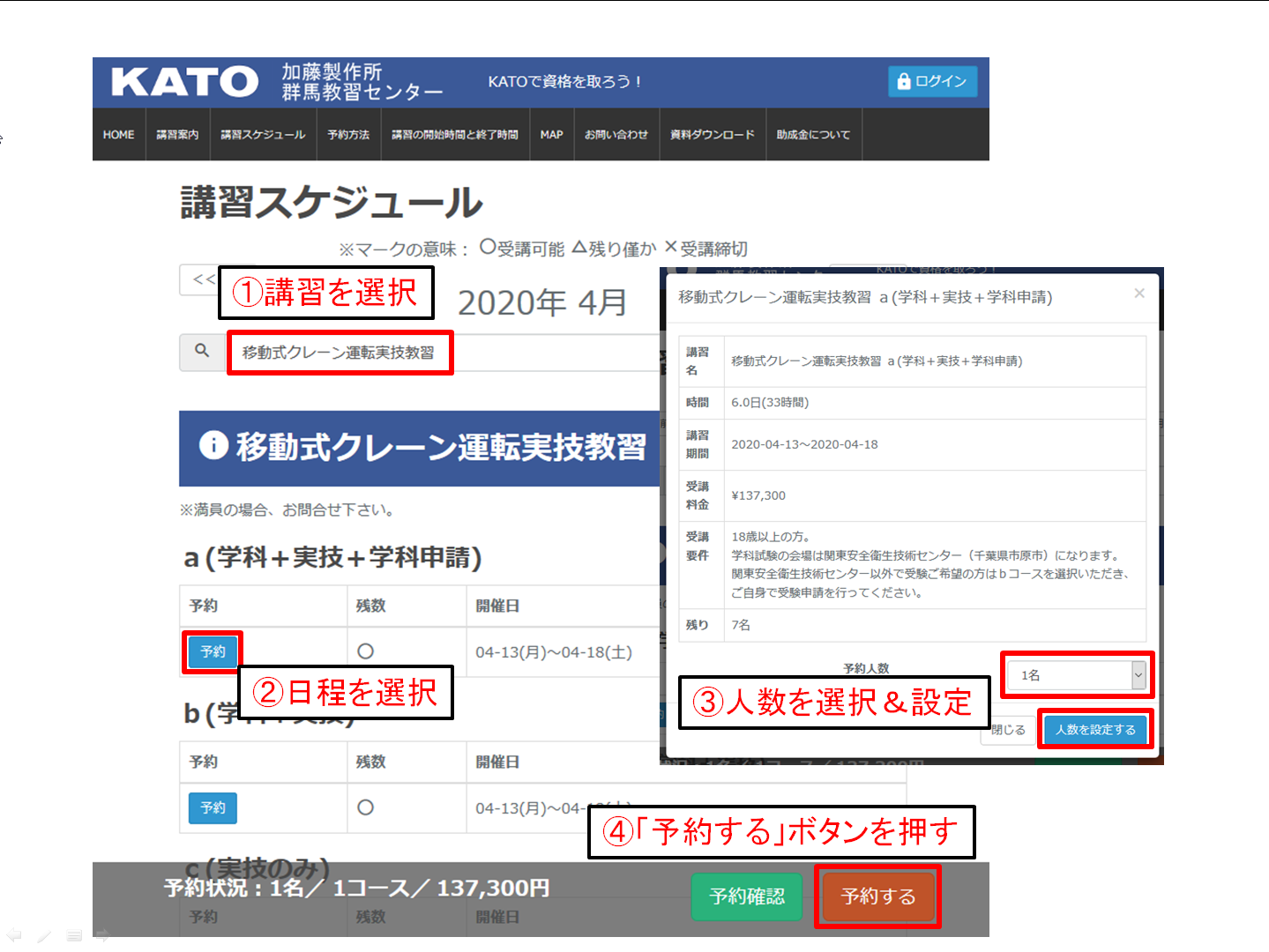Screen dimensions: 1269x952
Task: Click the date 04-13(月)〜04-18(土) in course a
Action: coord(554,652)
